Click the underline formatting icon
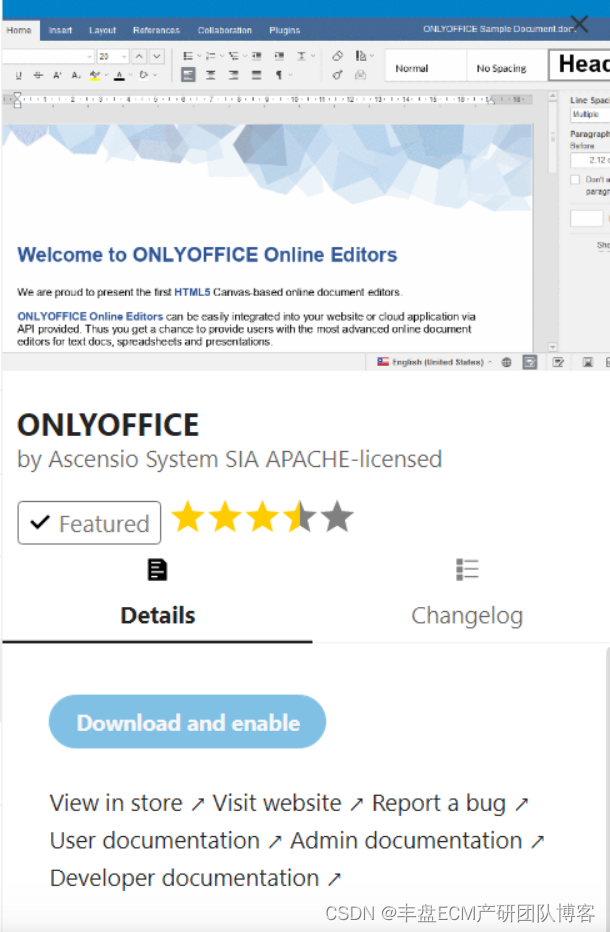The width and height of the screenshot is (610, 932). coord(18,75)
